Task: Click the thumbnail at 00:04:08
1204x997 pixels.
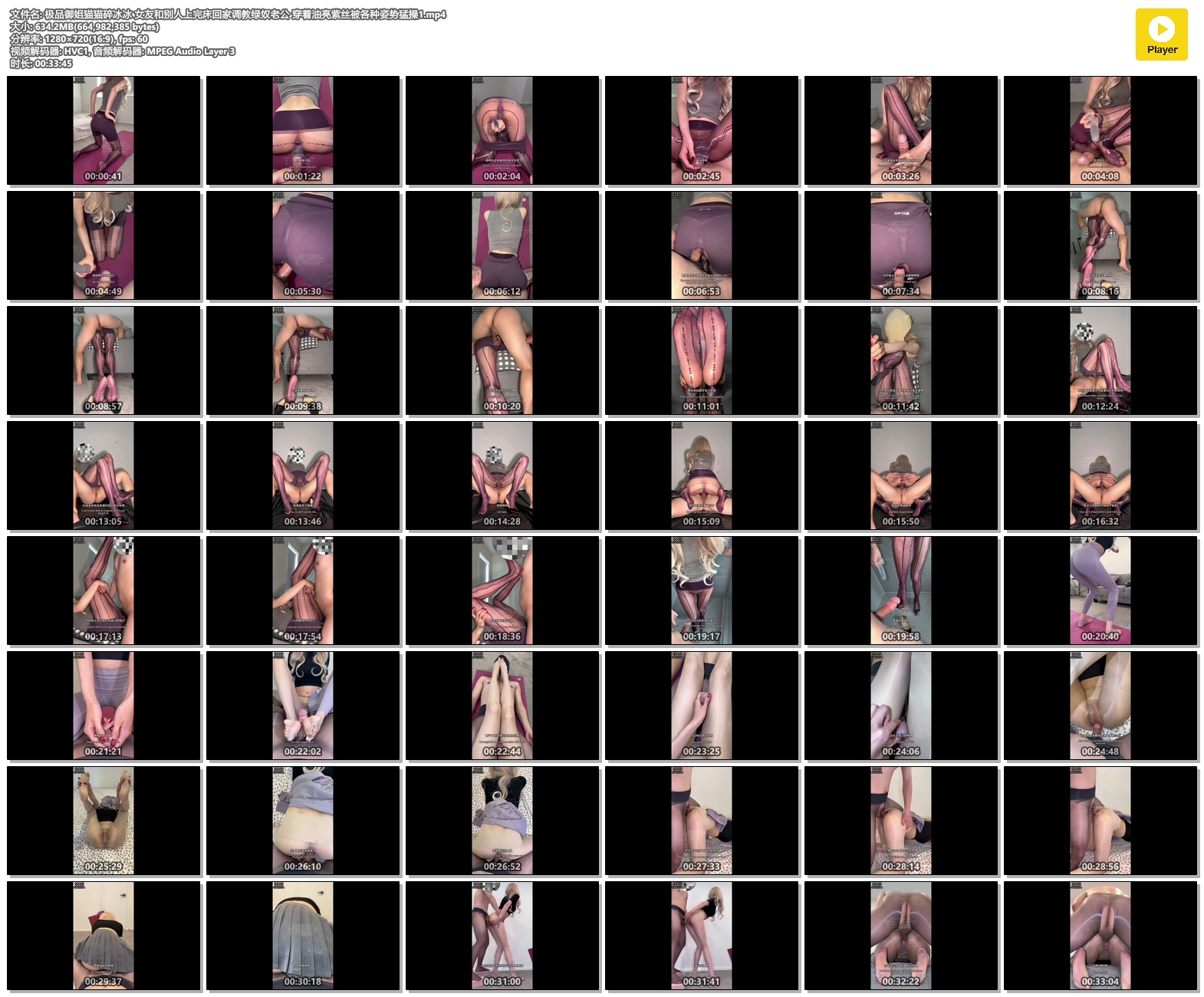Action: pos(1100,130)
